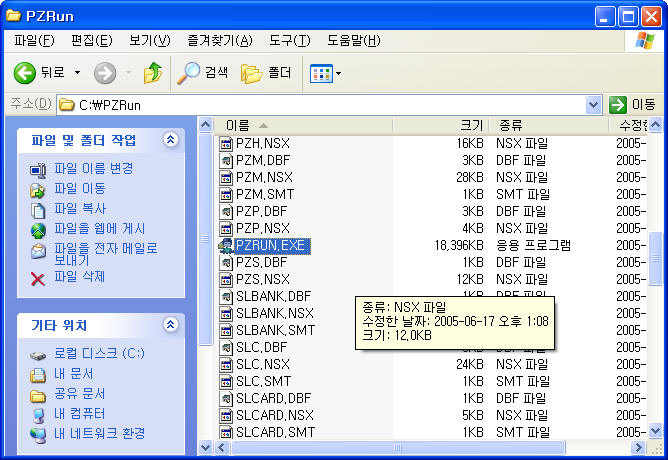Click the envelope e-mail icon
Image resolution: width=668 pixels, height=460 pixels.
38,251
